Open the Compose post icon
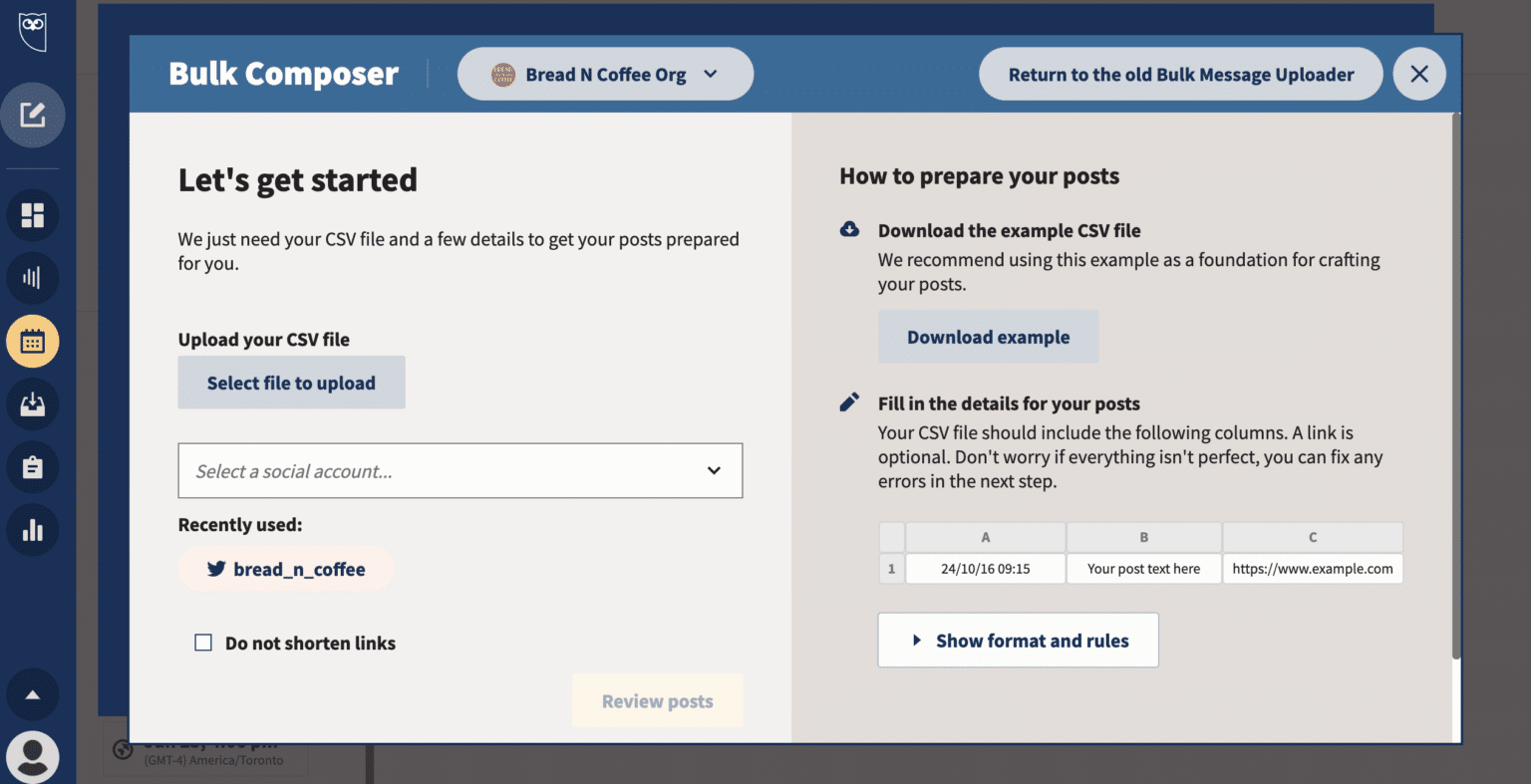Screen dimensions: 1531x784 click(33, 115)
